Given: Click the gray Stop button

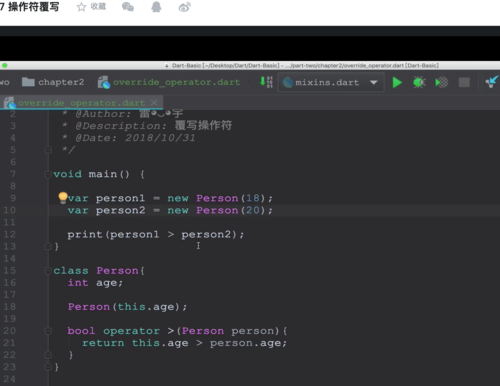Looking at the screenshot, I should [x=464, y=82].
